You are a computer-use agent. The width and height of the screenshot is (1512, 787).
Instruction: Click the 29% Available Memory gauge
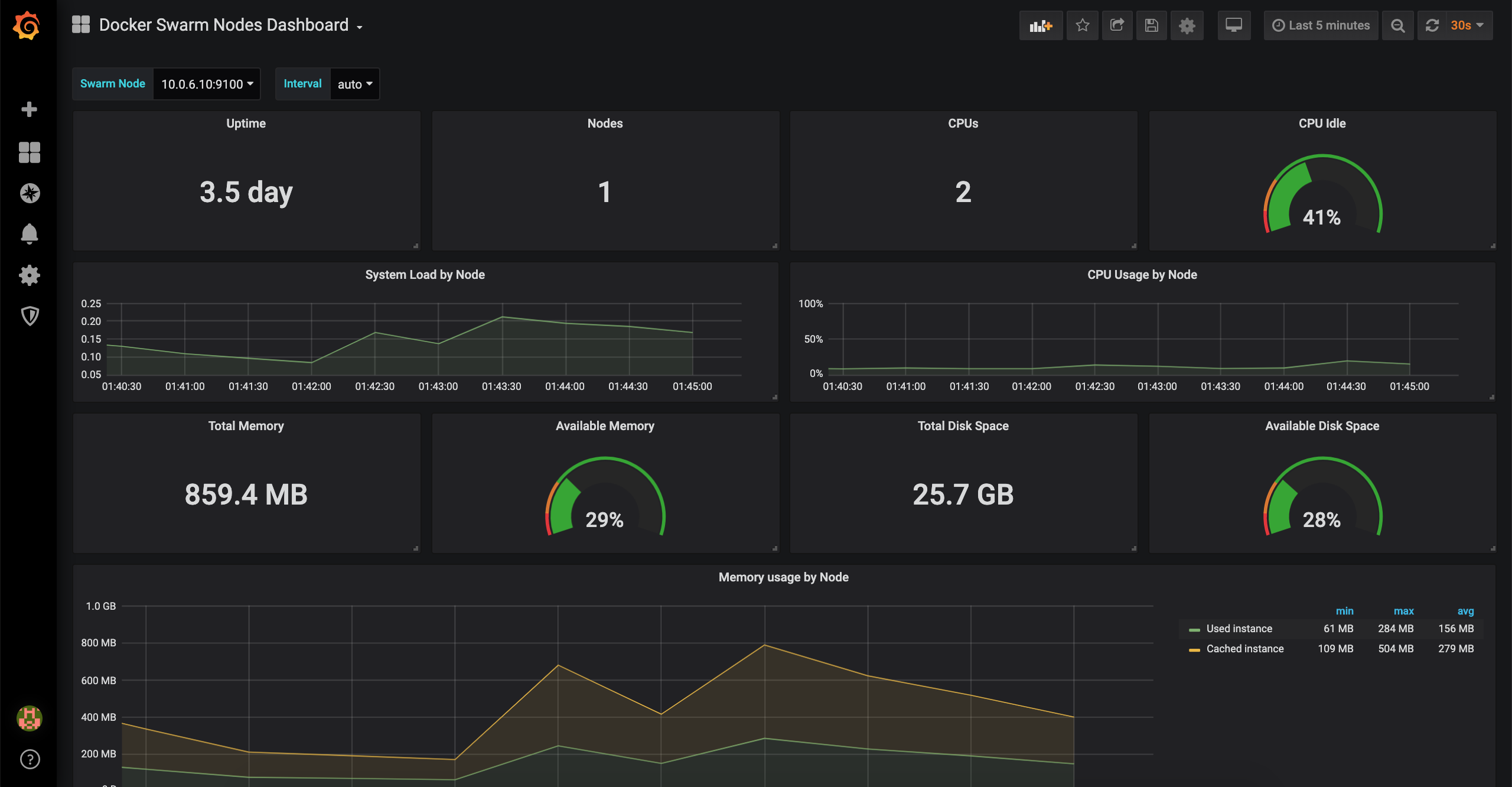pos(605,497)
